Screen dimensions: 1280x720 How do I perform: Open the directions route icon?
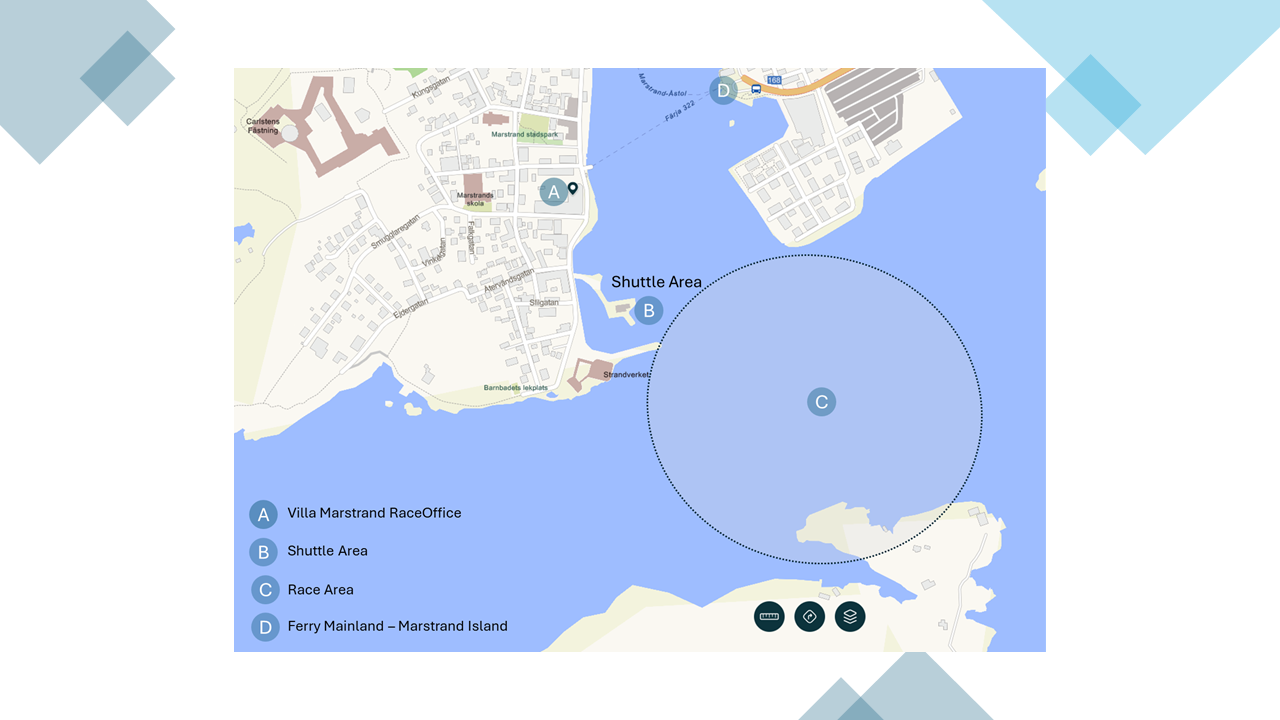pos(810,616)
